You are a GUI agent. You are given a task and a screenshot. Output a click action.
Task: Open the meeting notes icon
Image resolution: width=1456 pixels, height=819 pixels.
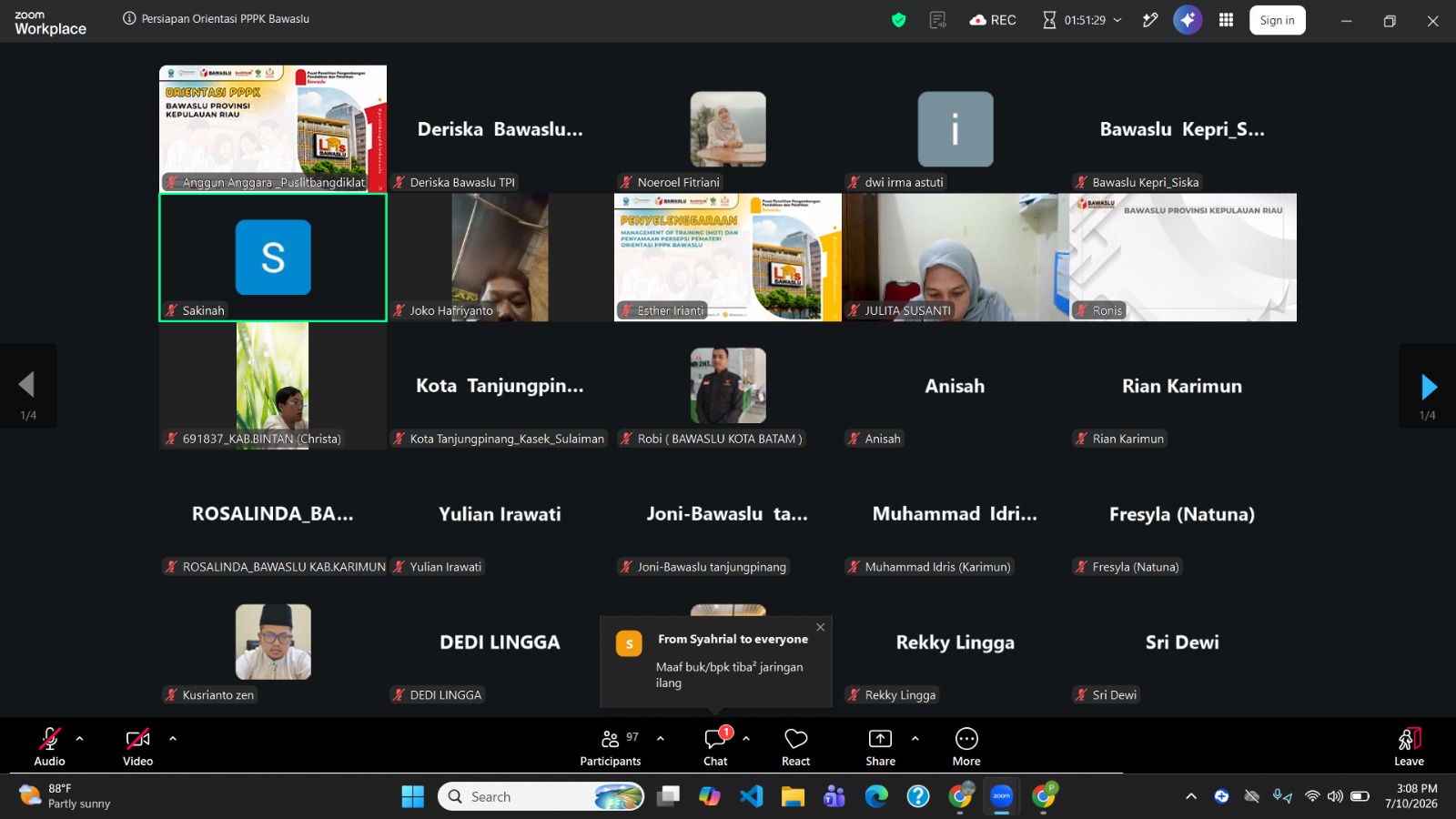pyautogui.click(x=937, y=20)
